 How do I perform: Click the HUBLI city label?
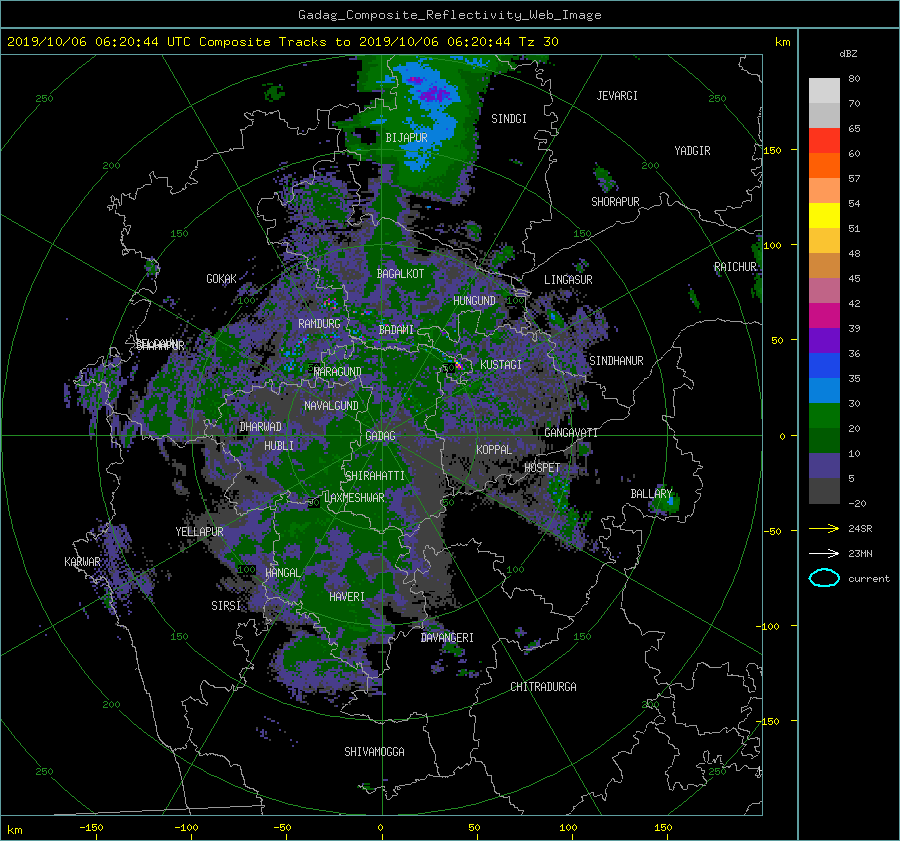(x=279, y=446)
